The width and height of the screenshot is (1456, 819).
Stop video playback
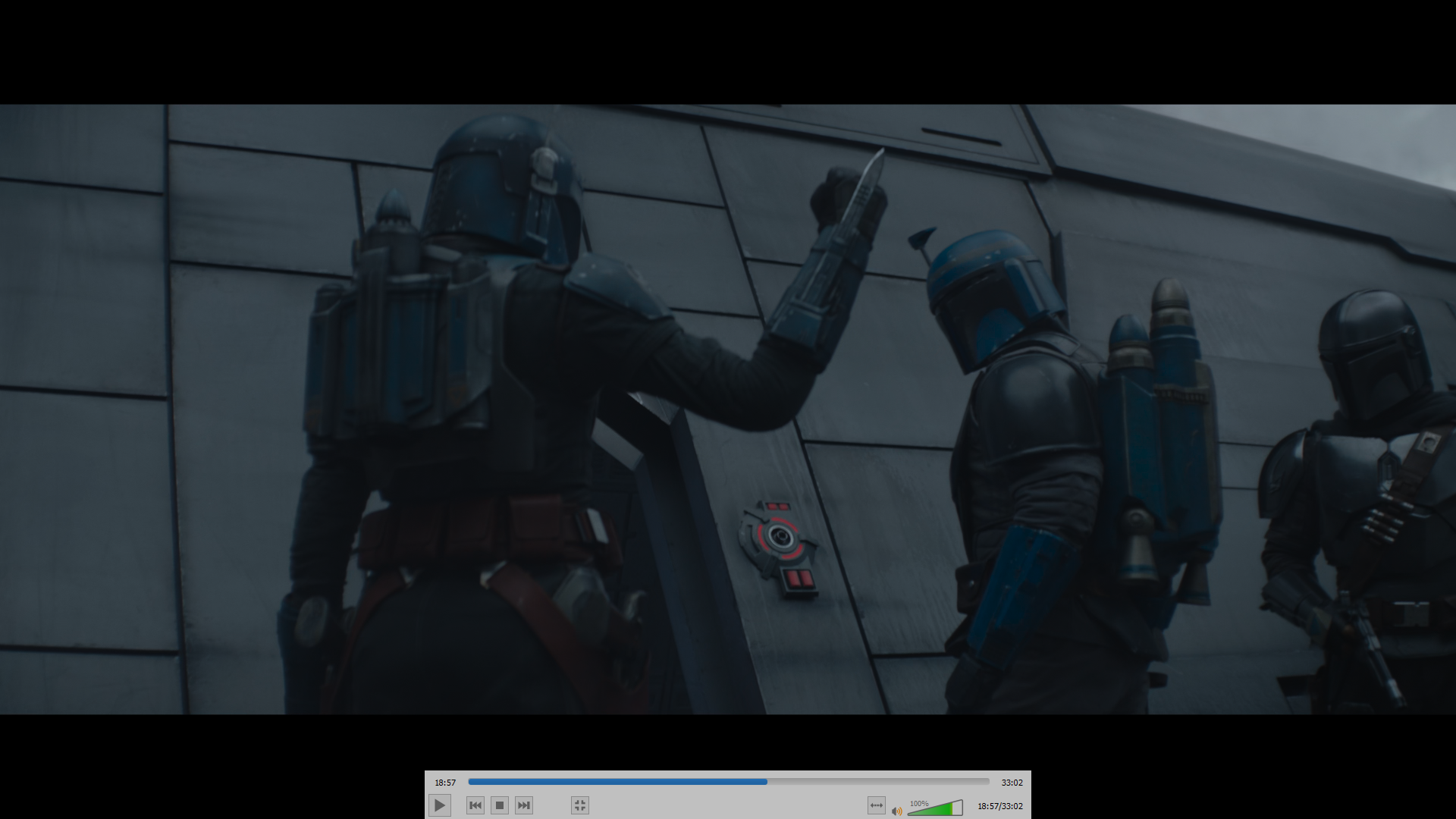click(500, 805)
